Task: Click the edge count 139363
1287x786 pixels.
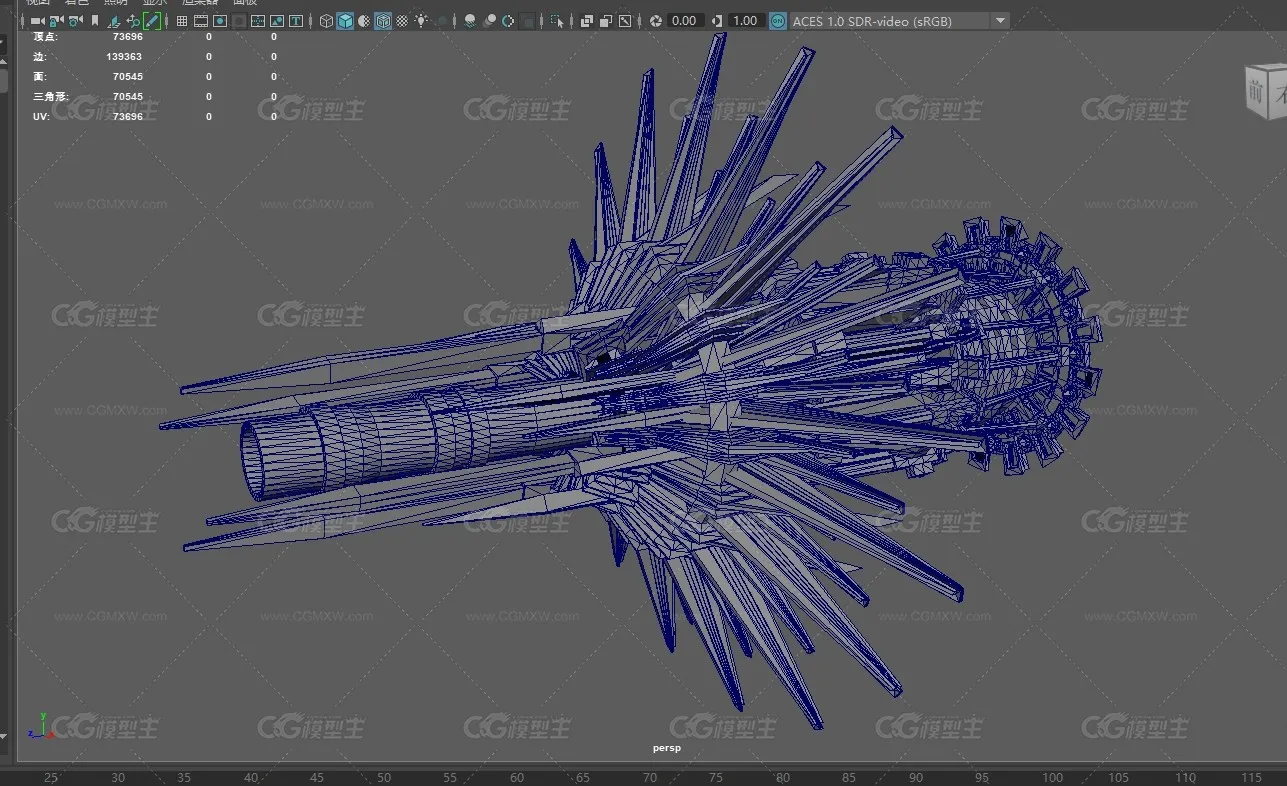Action: [x=124, y=57]
